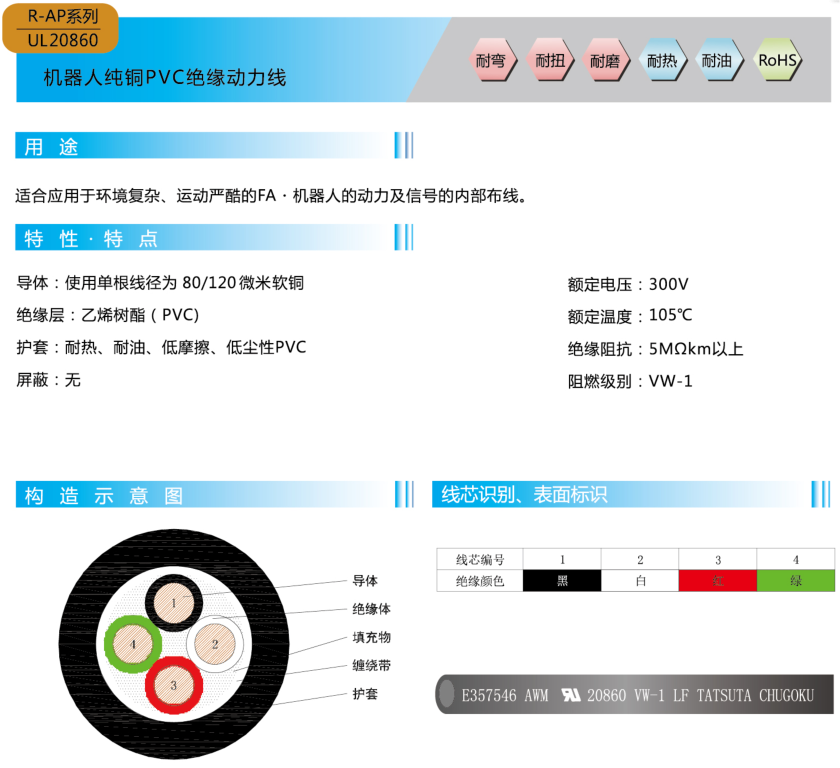Viewport: 840px width, 768px height.
Task: Click the 机器人纯铜PVC绝缘动力线 title
Action: pos(165,77)
